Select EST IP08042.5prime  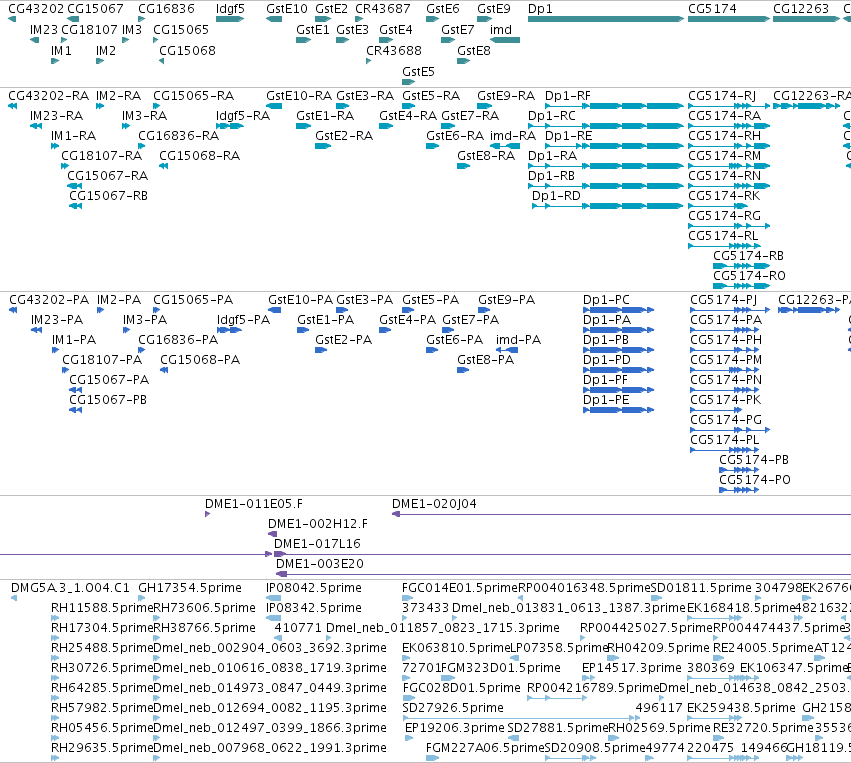coord(274,598)
